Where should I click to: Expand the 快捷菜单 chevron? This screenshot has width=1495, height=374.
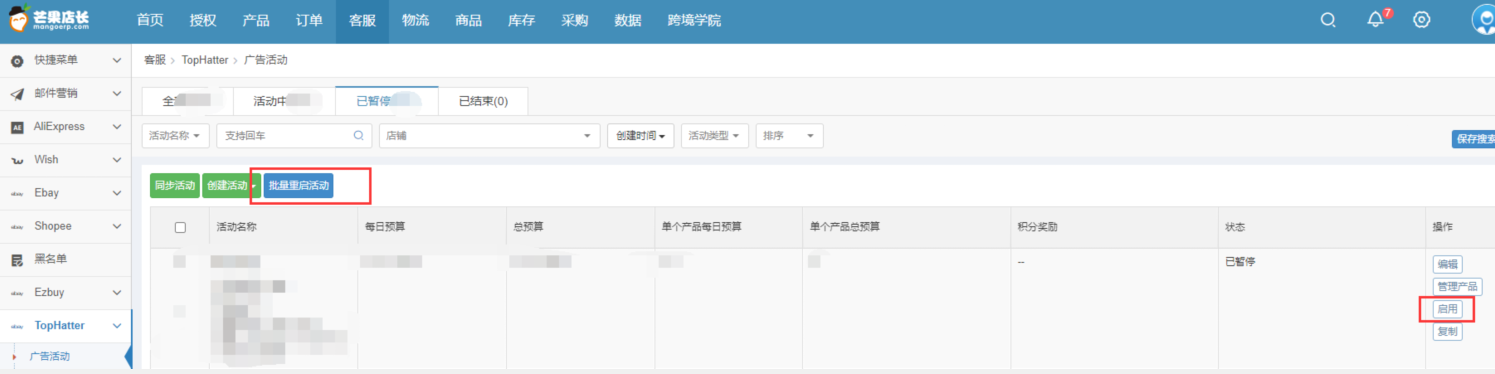[117, 60]
